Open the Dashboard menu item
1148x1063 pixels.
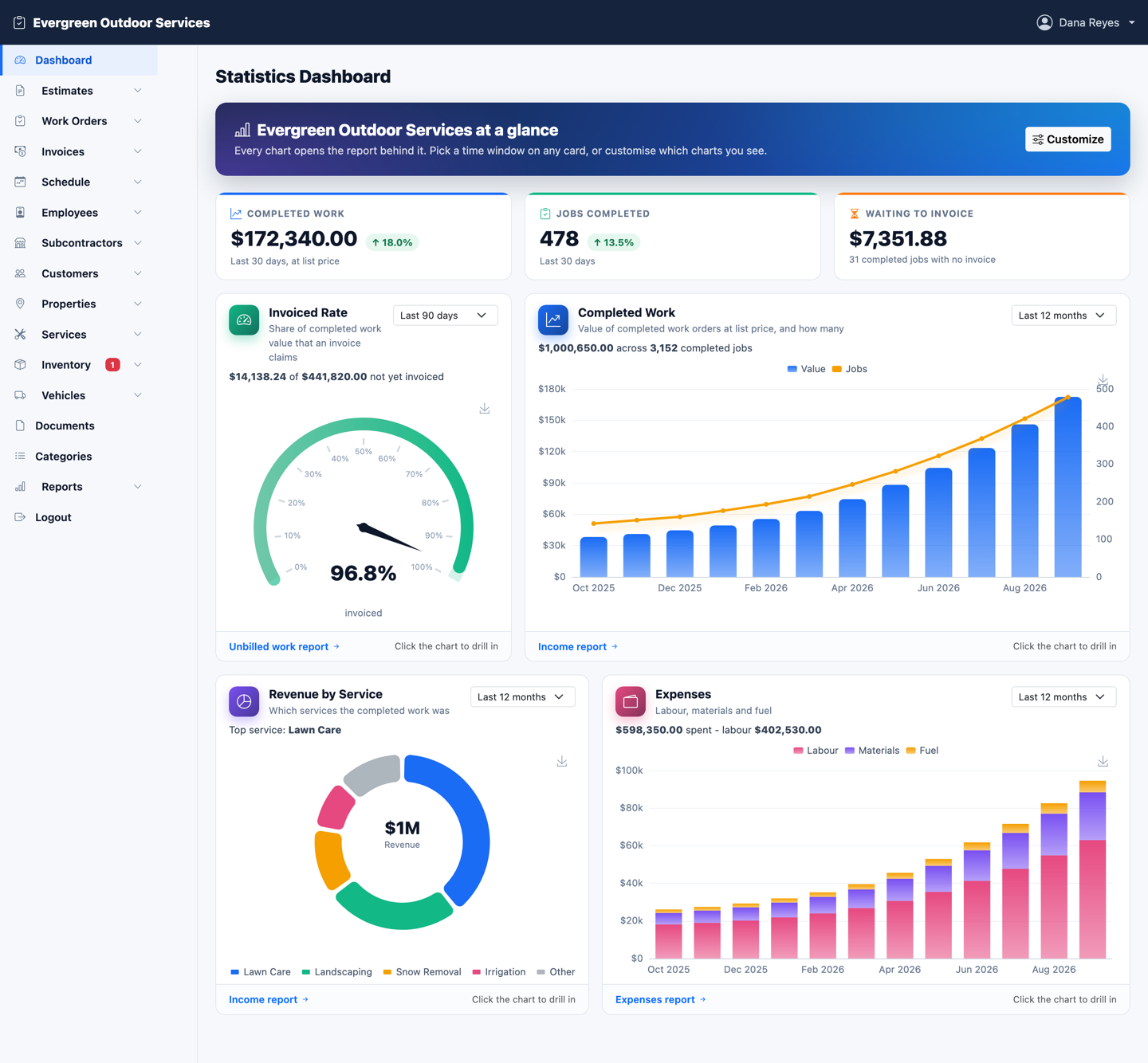(x=79, y=60)
